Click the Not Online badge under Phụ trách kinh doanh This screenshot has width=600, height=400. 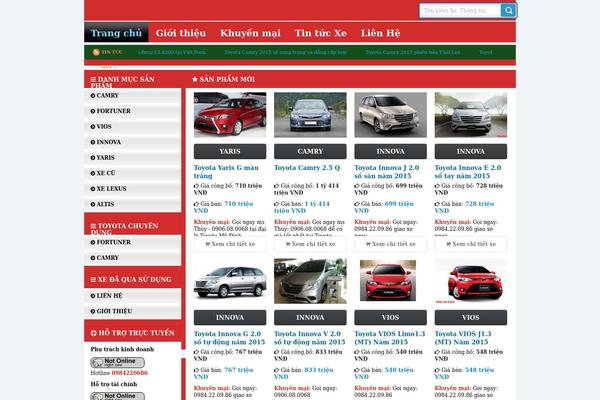(117, 362)
